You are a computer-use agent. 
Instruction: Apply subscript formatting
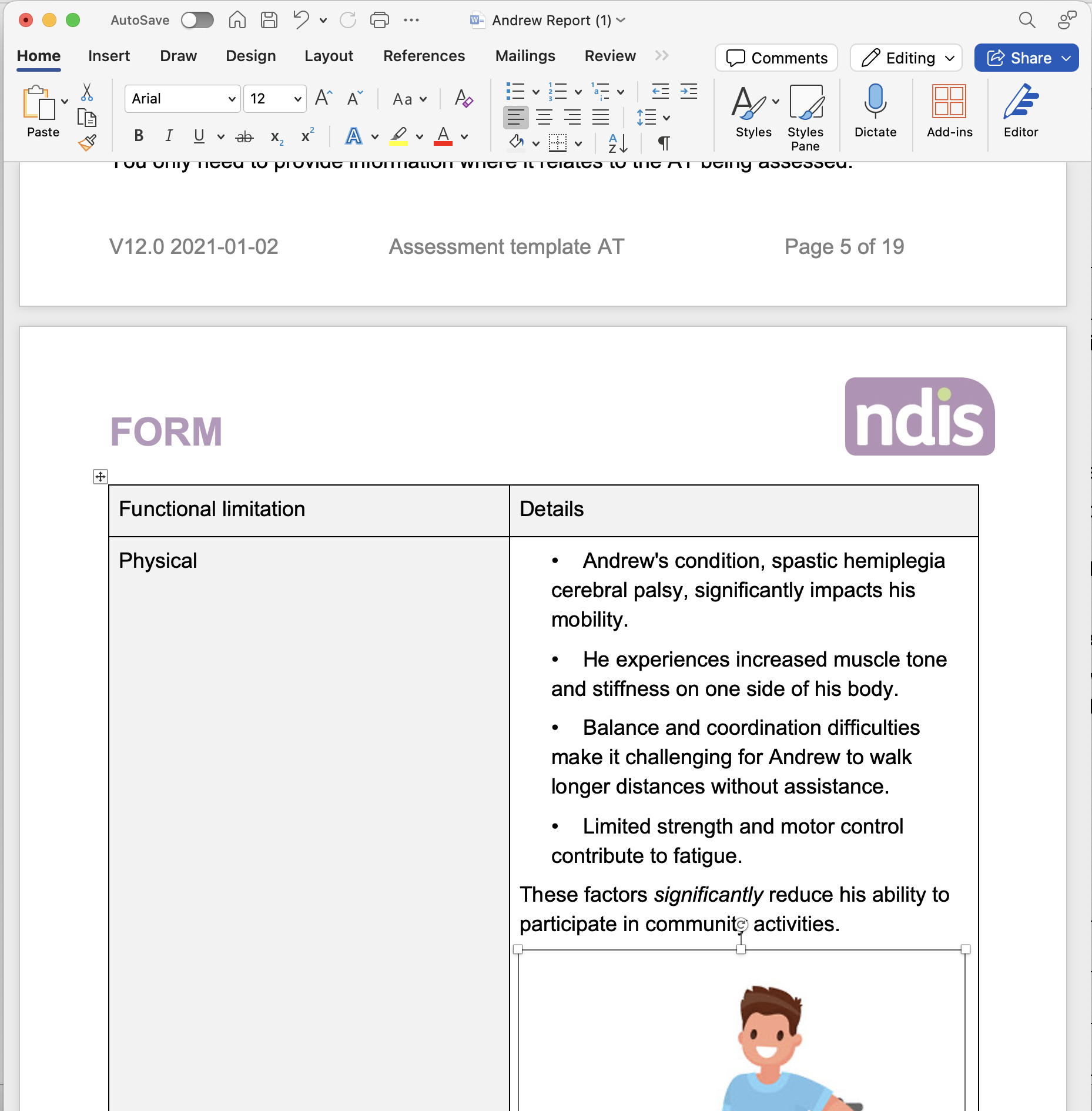277,137
